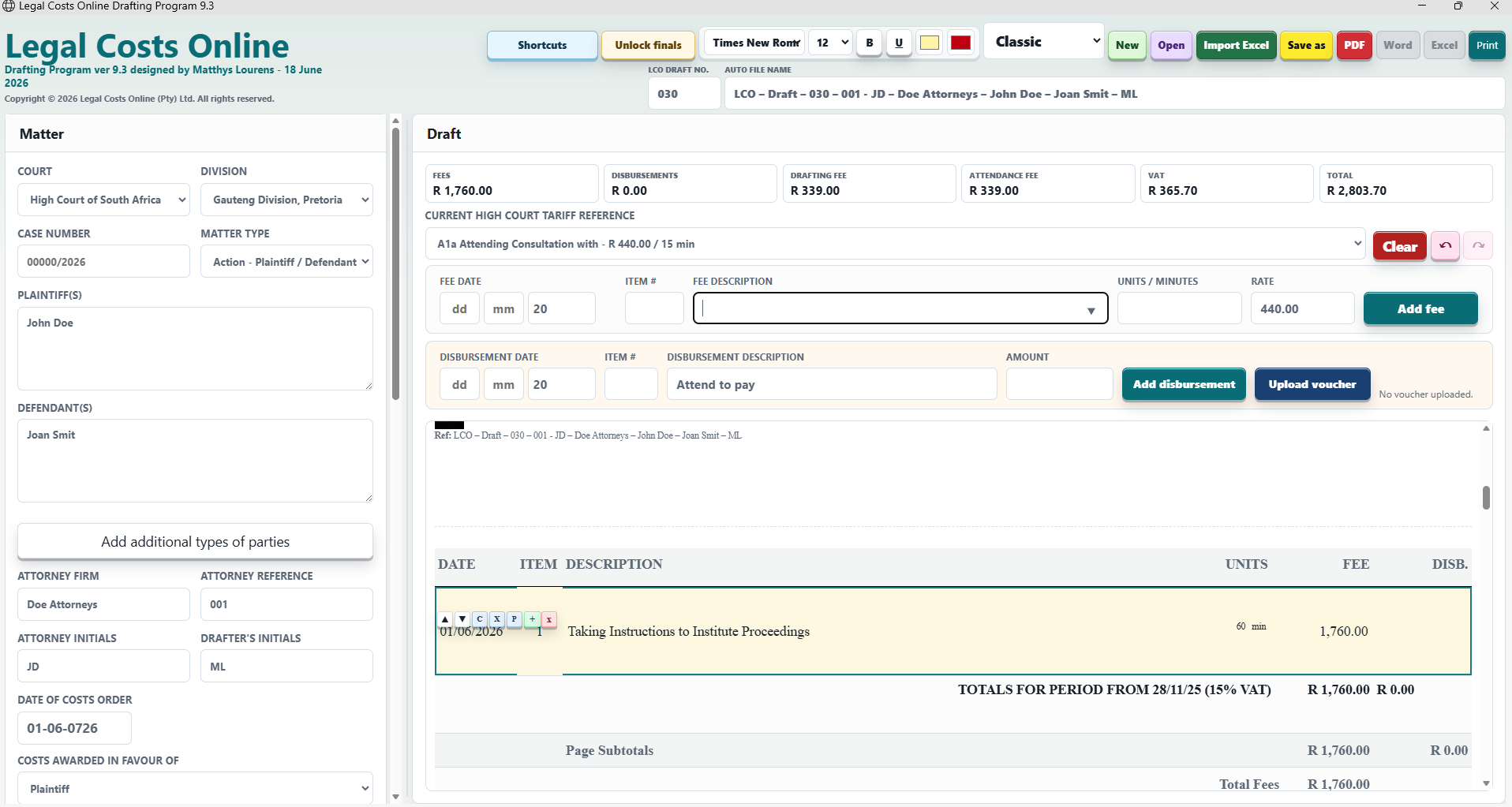
Task: Click the fee amount 1,760.00 in the row
Action: coord(1344,631)
